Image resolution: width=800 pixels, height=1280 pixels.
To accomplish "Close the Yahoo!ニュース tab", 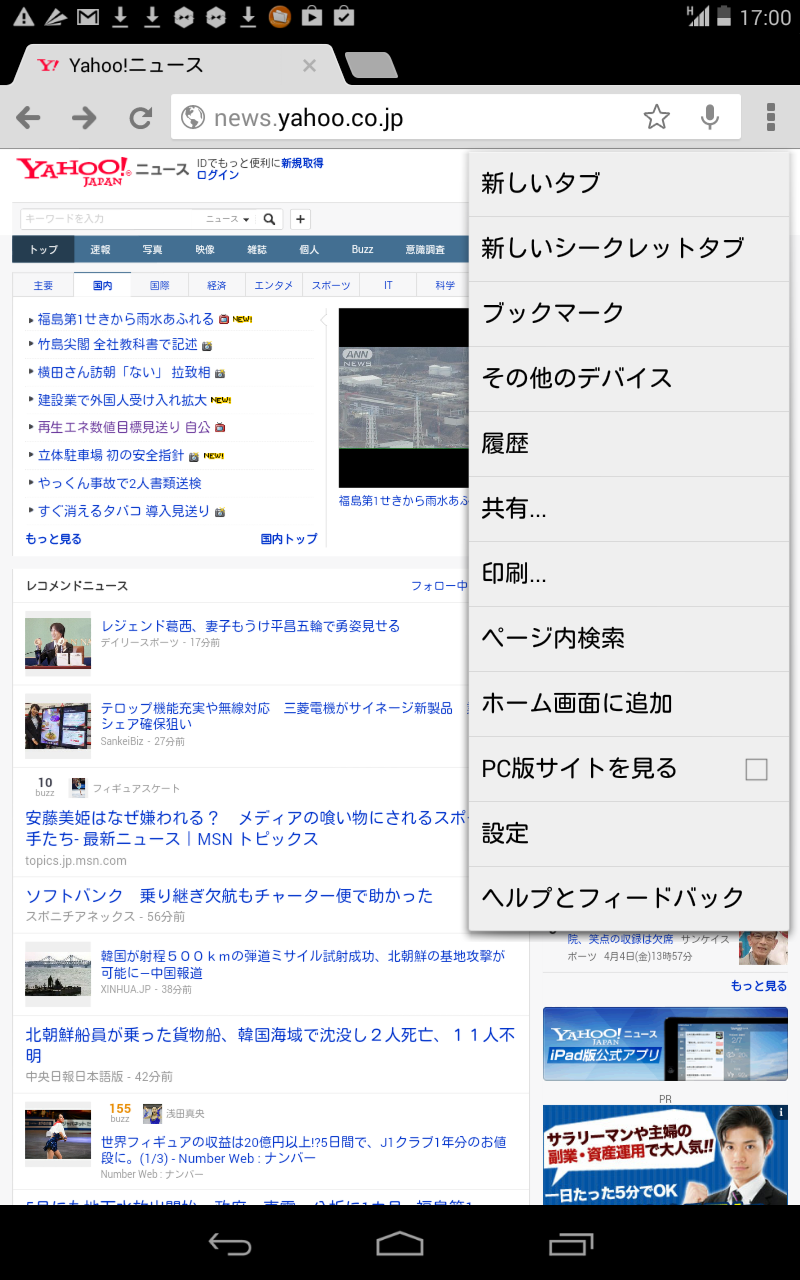I will click(x=309, y=66).
